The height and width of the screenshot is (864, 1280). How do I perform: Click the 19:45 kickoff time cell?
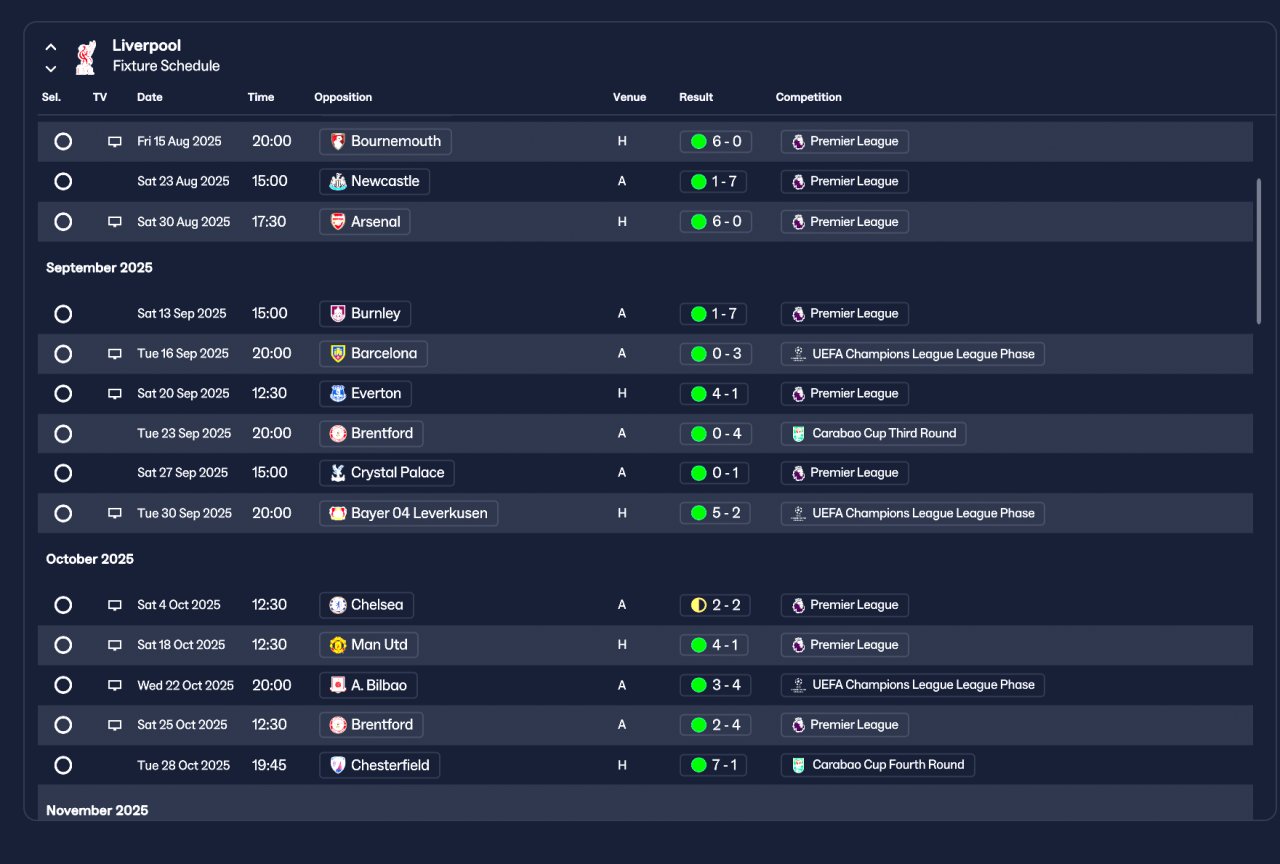(x=269, y=765)
